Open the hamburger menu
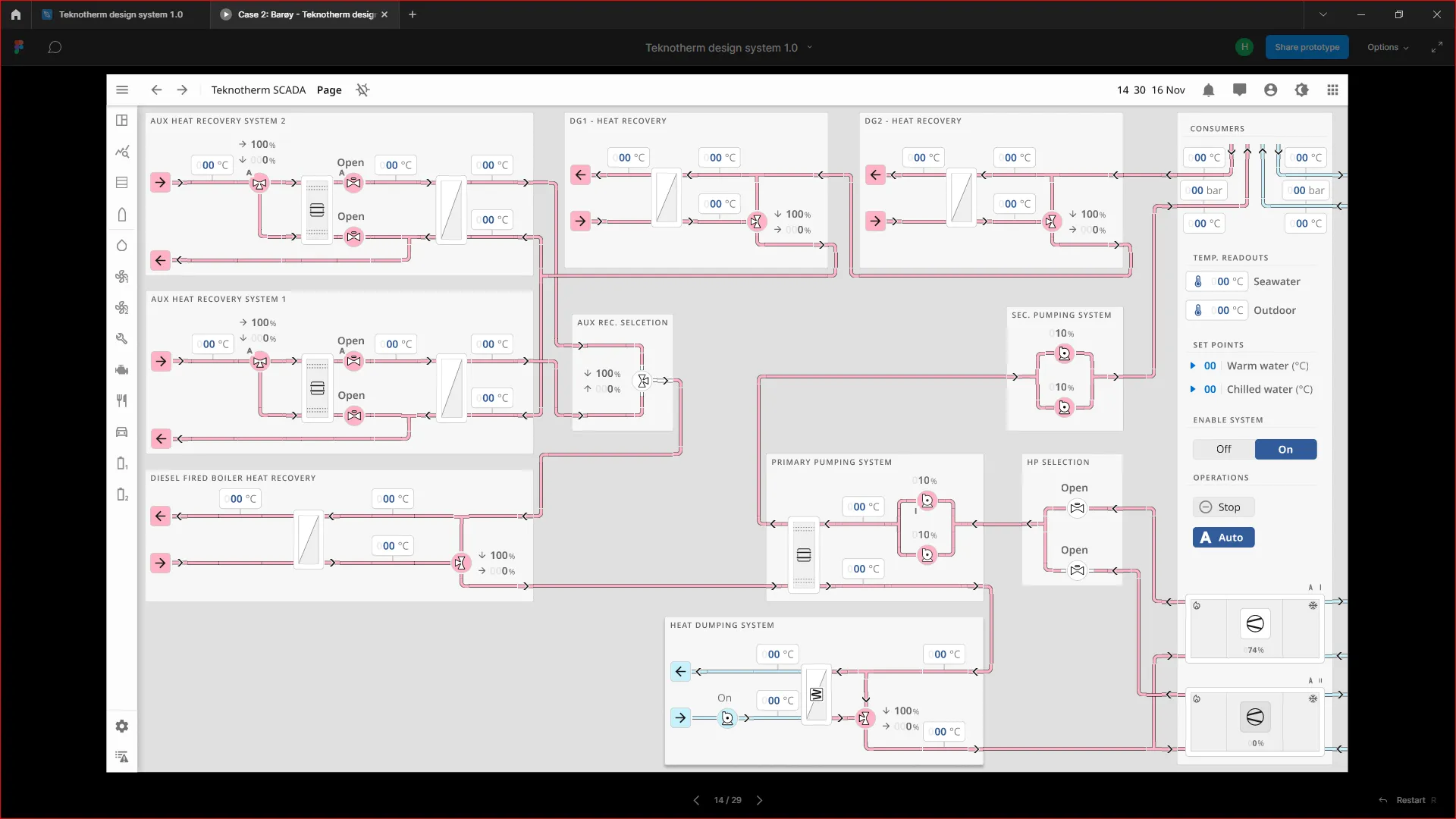The image size is (1456, 819). (x=122, y=89)
